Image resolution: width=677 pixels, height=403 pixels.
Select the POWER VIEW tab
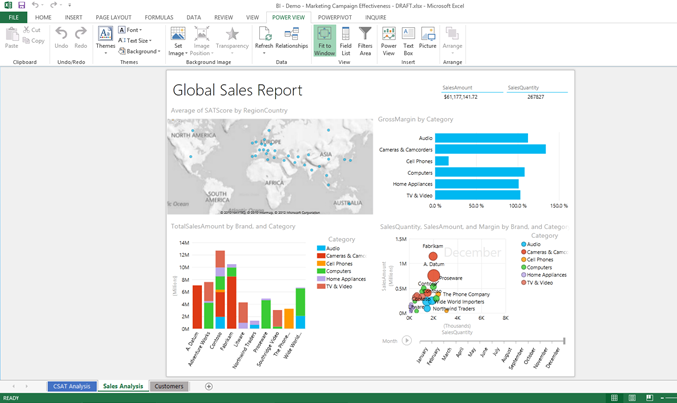coord(288,17)
